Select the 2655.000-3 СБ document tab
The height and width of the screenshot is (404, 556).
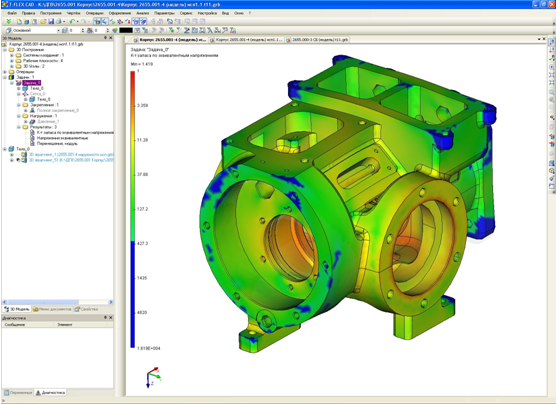tap(317, 40)
